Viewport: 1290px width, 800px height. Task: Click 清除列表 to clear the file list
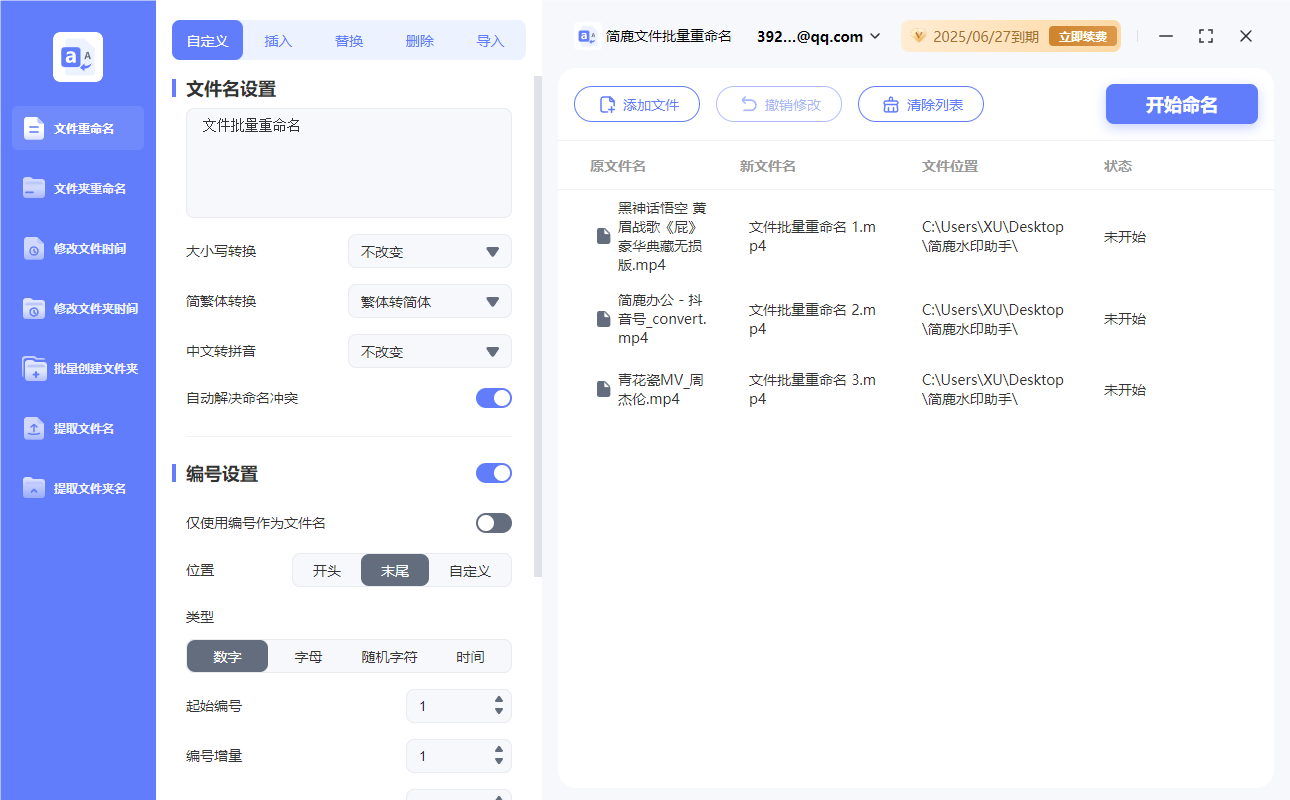(x=920, y=103)
